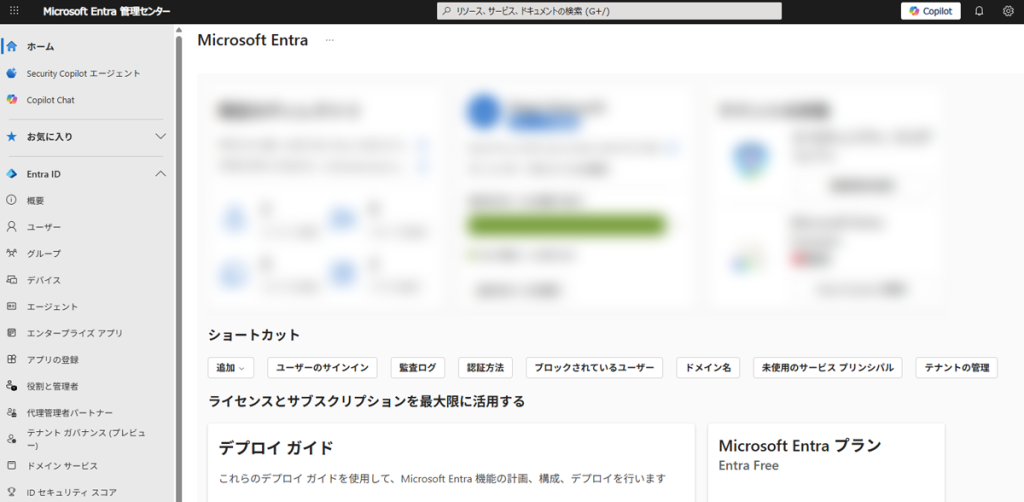Click the デプロイ ガイド card heading

[x=276, y=448]
